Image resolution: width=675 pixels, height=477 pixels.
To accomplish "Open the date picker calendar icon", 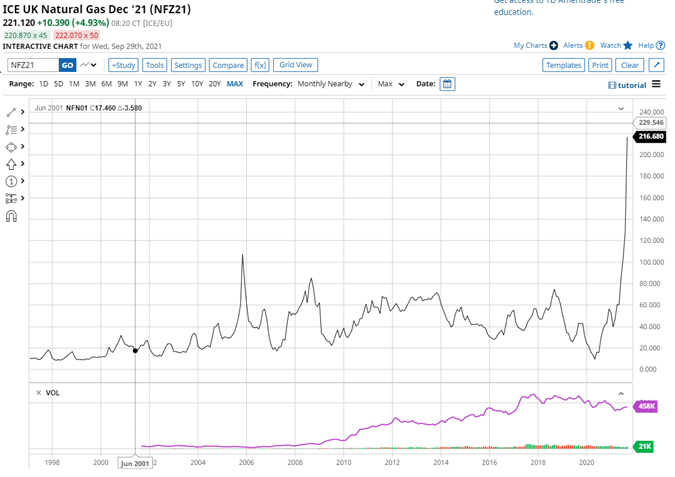I will (x=447, y=84).
